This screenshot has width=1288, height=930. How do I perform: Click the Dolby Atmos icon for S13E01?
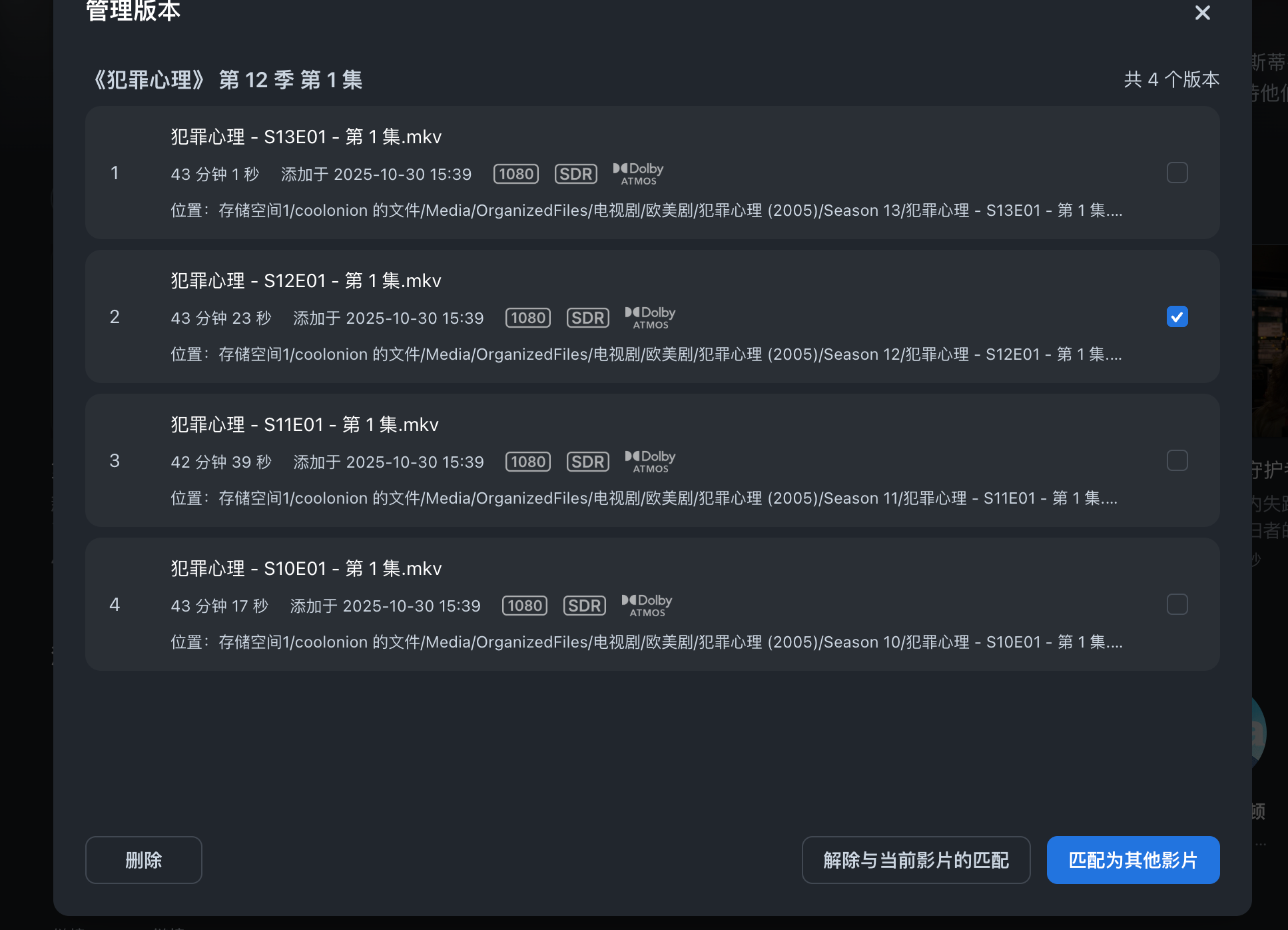[x=638, y=174]
